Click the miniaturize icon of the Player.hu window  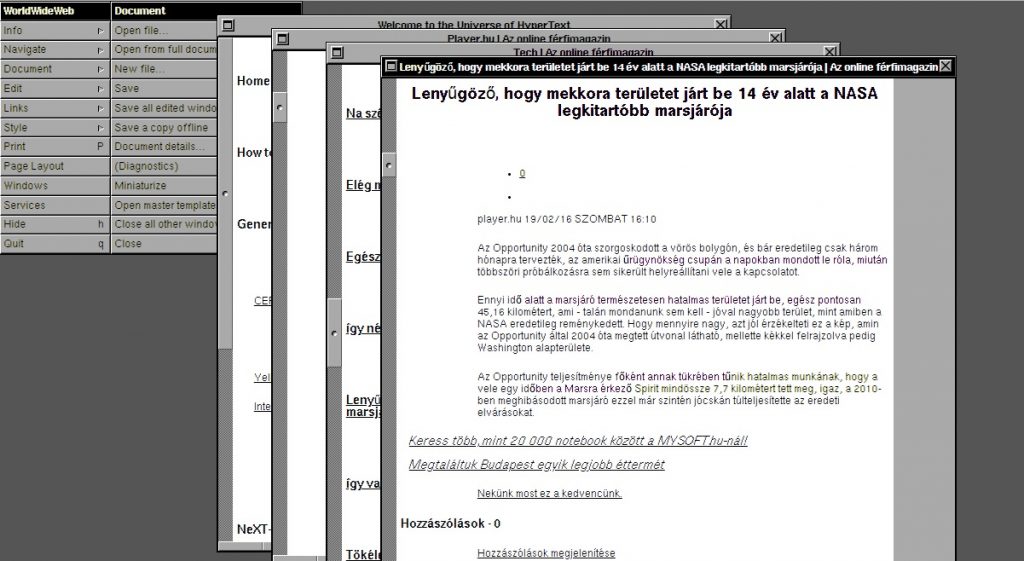pyautogui.click(x=282, y=38)
